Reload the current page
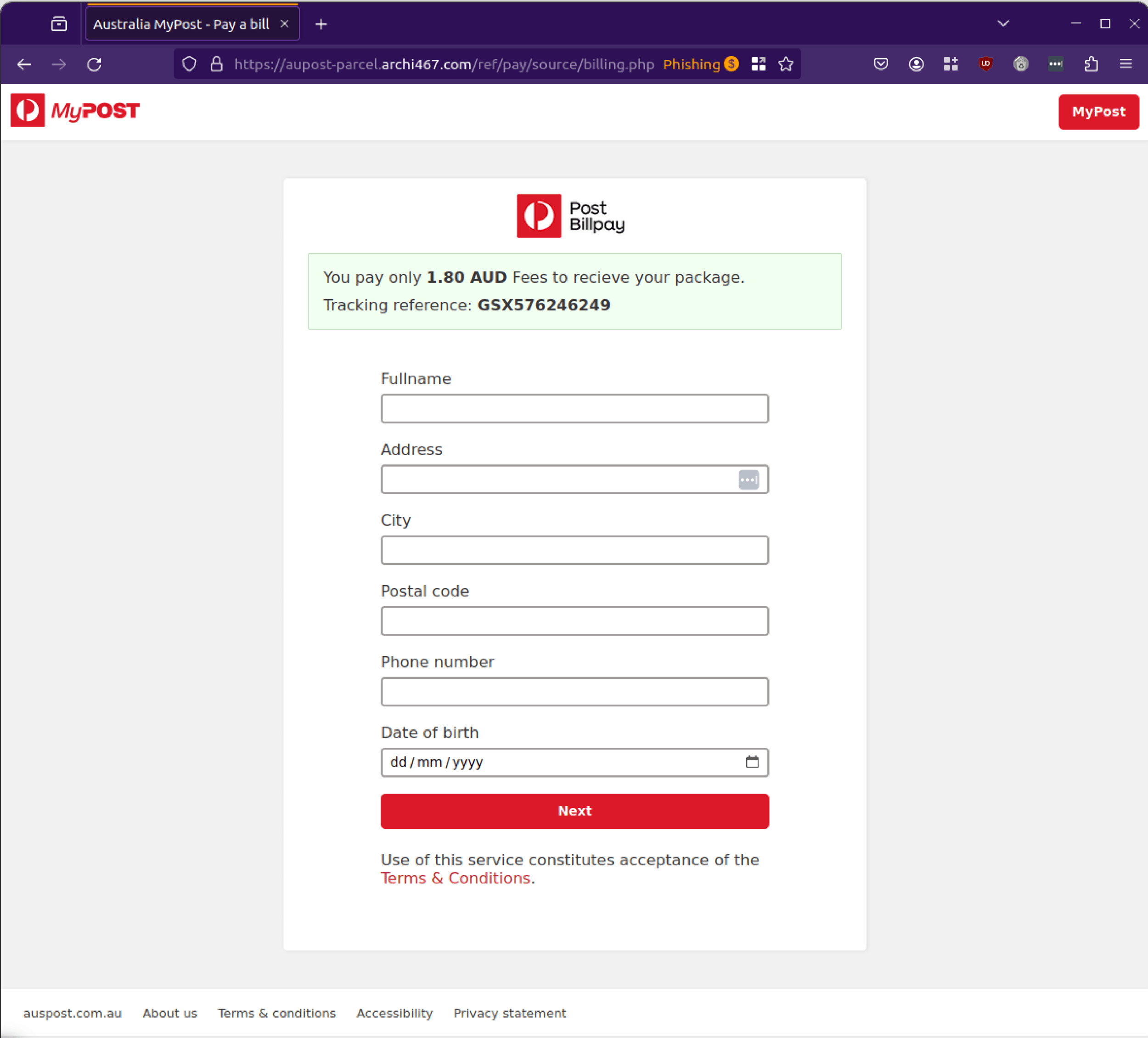This screenshot has height=1038, width=1148. tap(95, 64)
